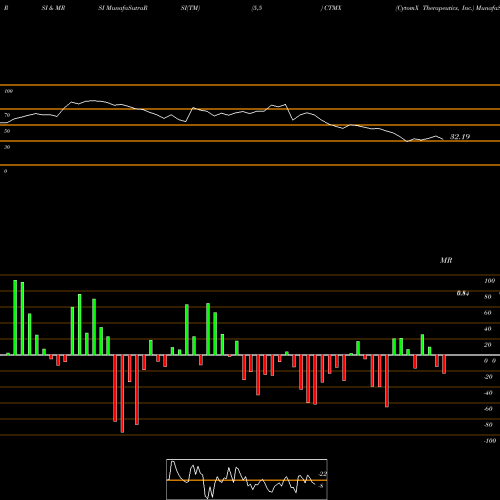The width and height of the screenshot is (500, 500).
Task: Click the 'SI(TM)' header label
Action: 190,8
